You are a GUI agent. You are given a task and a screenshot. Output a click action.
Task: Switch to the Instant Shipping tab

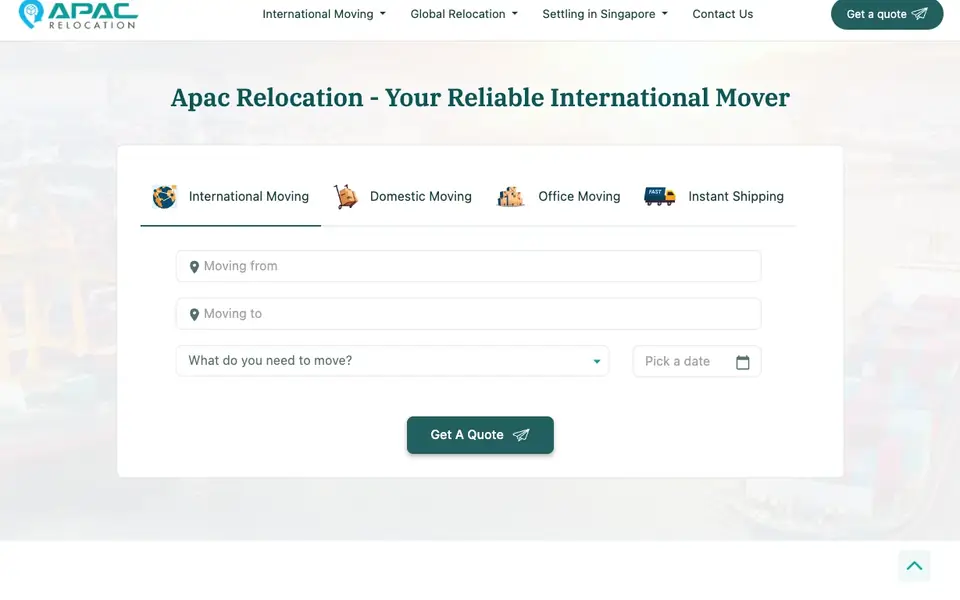pos(714,197)
